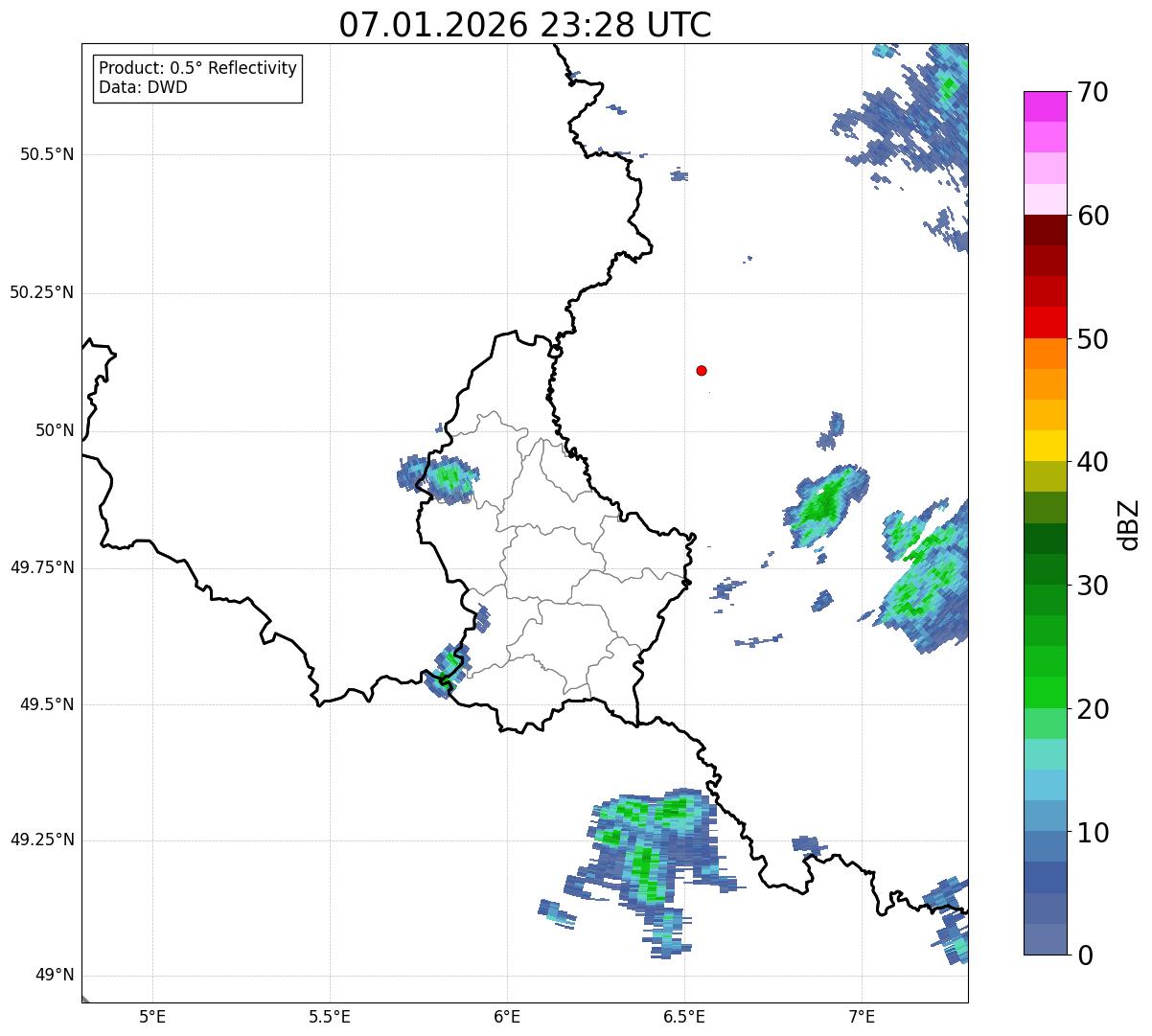Click the 6.5°E longitude tick label
The image size is (1152, 1036).
tap(684, 1016)
